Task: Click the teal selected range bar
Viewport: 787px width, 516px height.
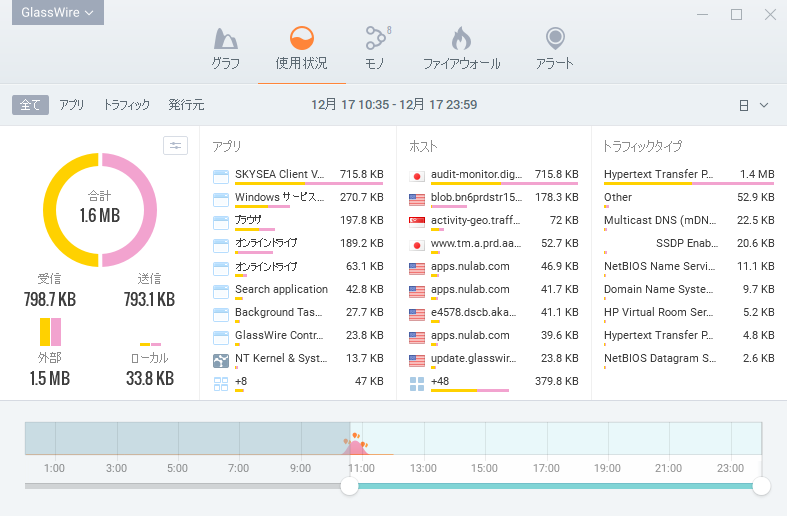Action: click(x=555, y=486)
